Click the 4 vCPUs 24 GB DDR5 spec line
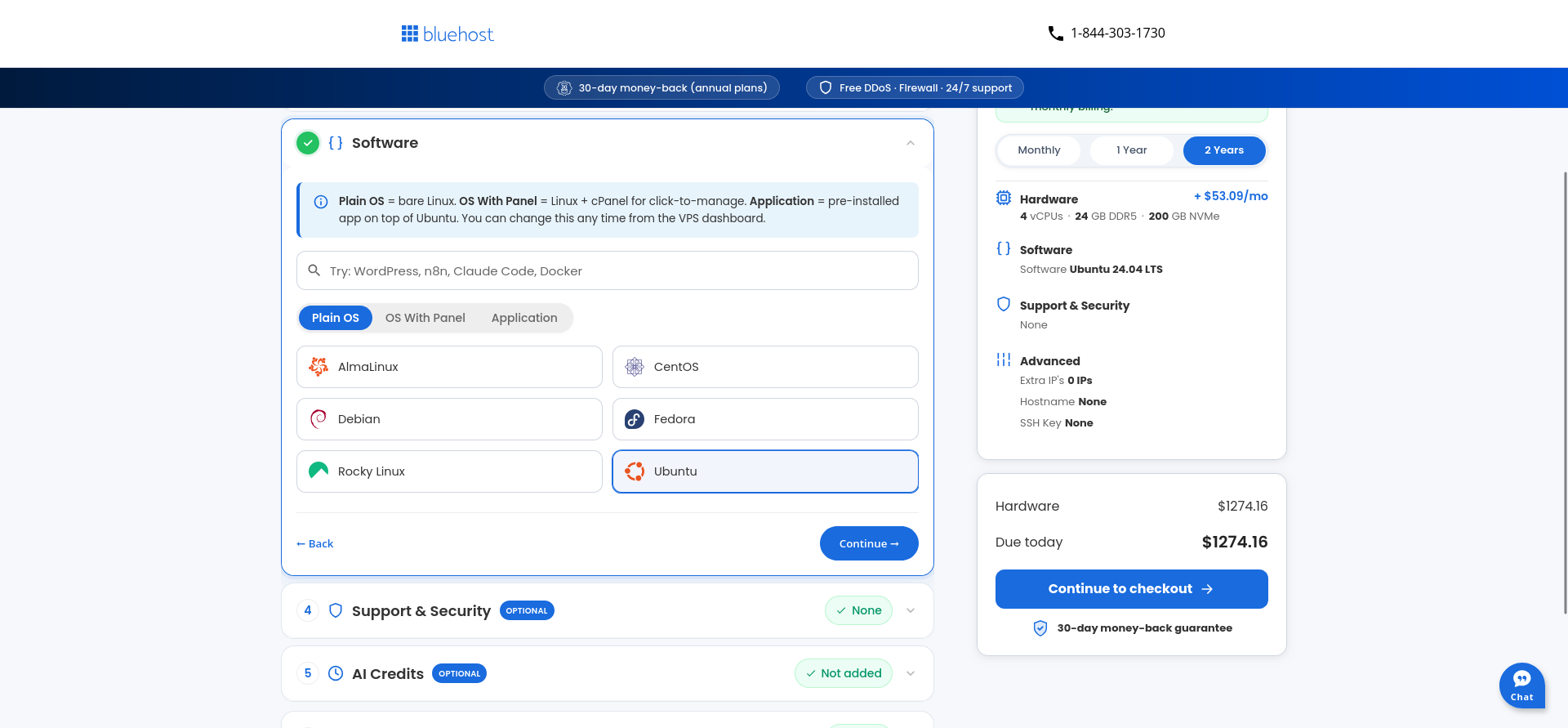 pos(1120,217)
